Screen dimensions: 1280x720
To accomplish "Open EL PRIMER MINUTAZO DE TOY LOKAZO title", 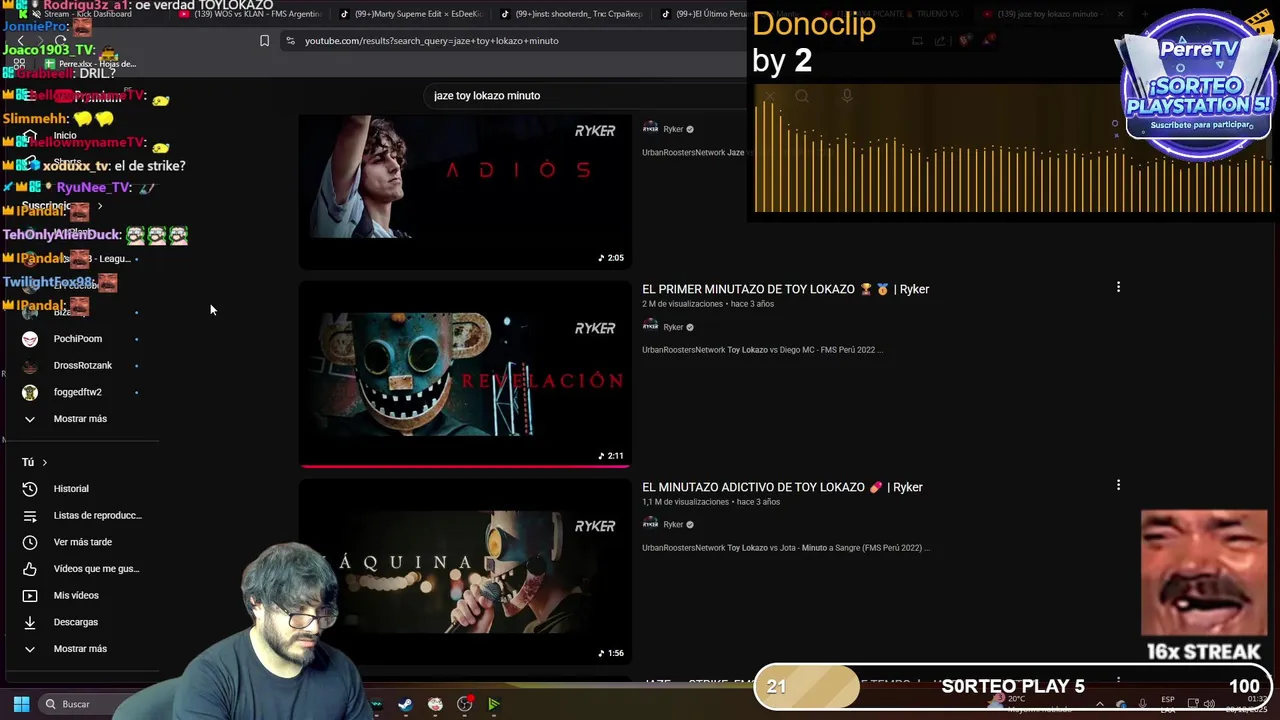I will [x=785, y=289].
